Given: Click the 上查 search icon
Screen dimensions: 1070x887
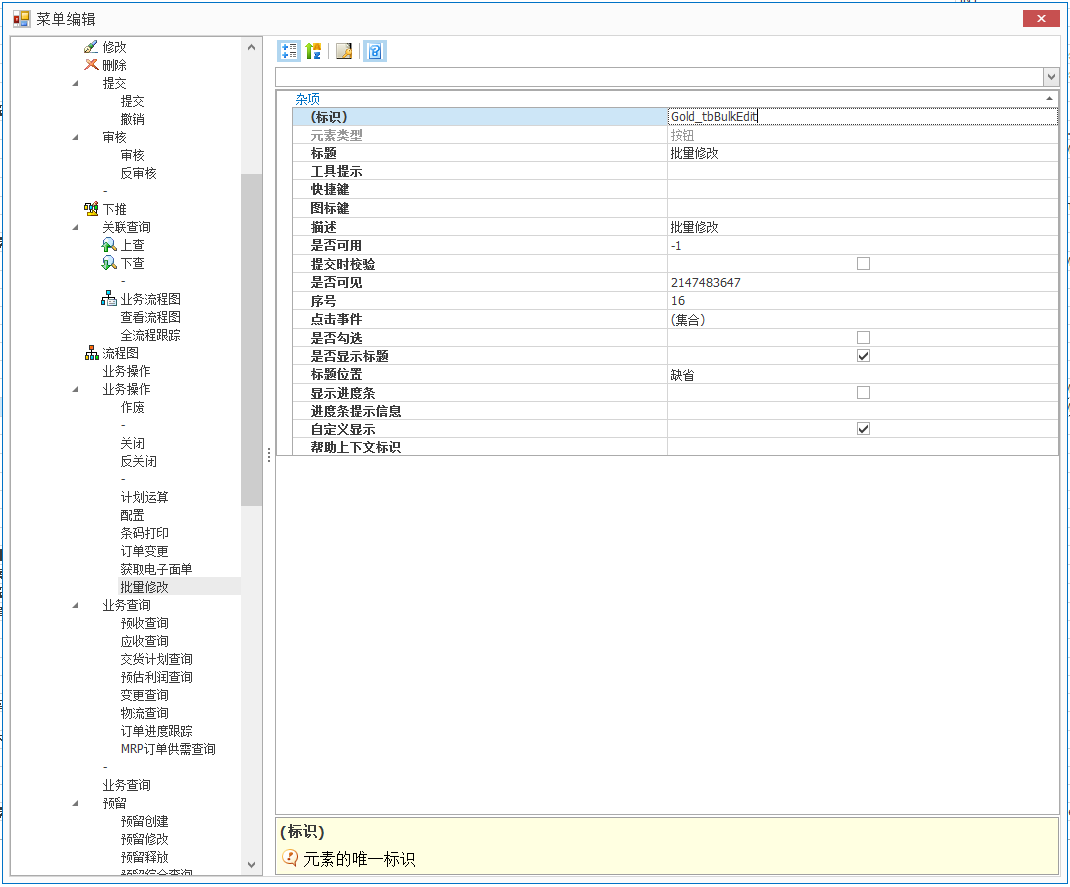Looking at the screenshot, I should coord(109,245).
